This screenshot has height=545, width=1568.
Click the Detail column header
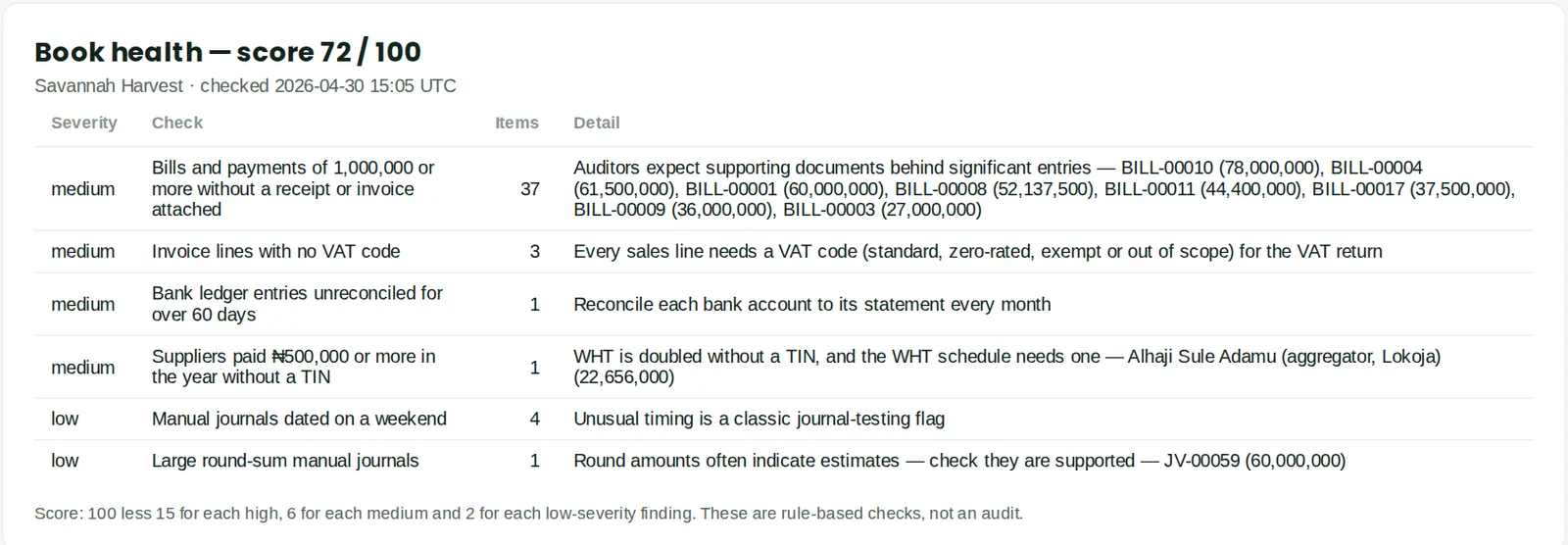click(x=597, y=123)
